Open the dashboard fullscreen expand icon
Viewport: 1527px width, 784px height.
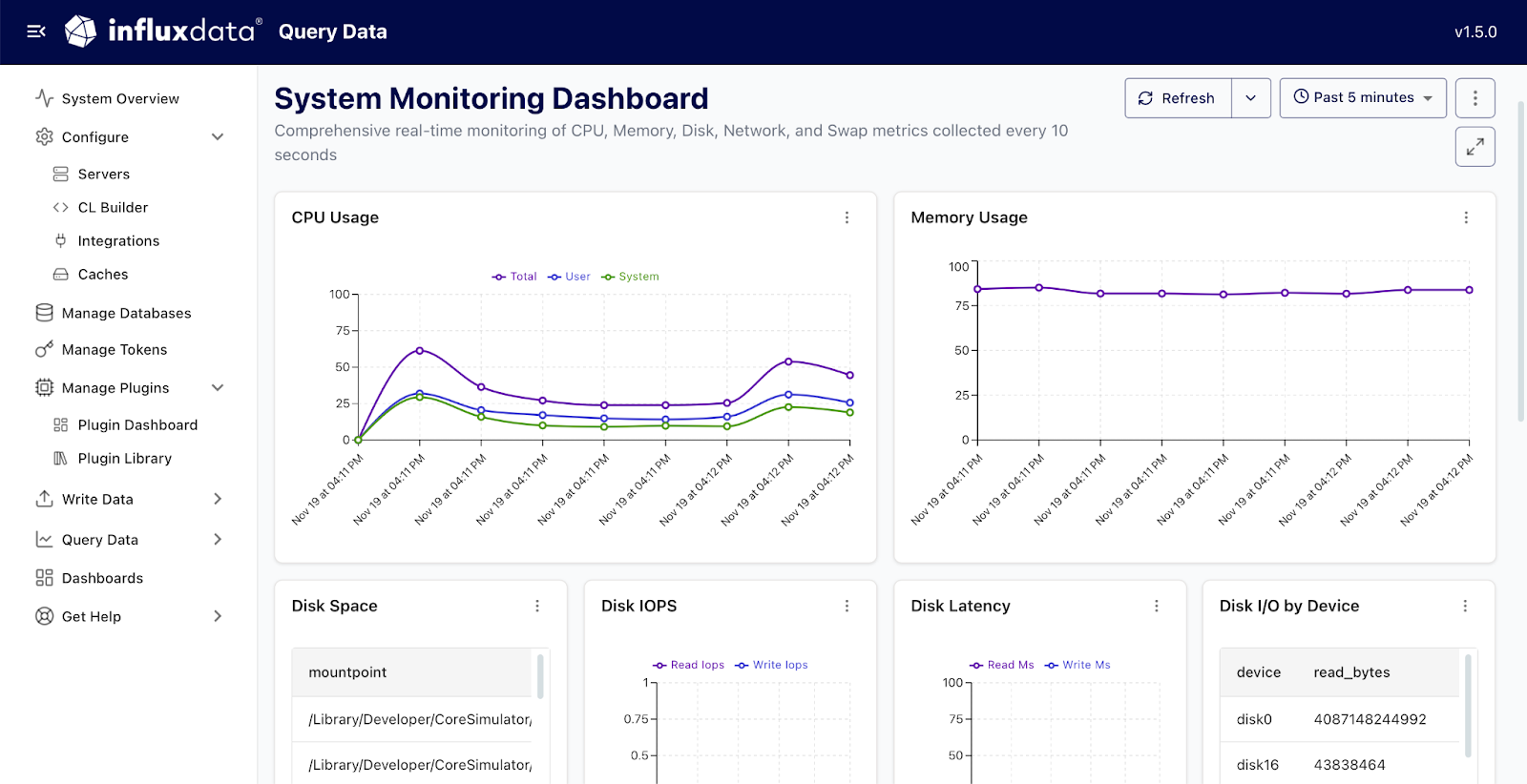1475,147
